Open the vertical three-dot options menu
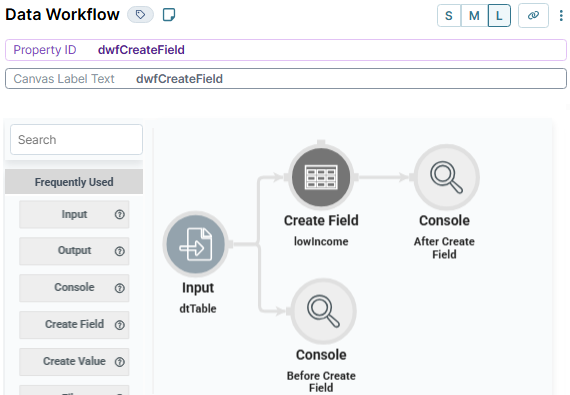The image size is (570, 395). coord(561,16)
